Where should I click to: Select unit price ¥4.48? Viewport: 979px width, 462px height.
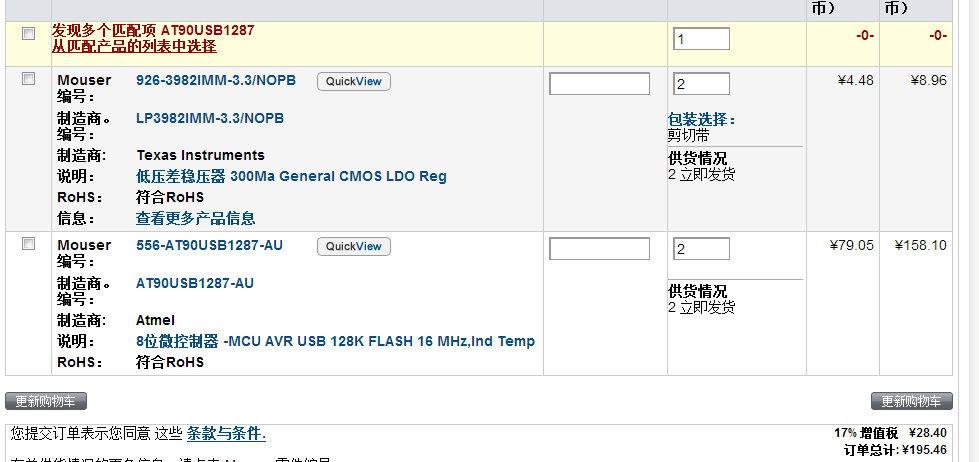pos(855,80)
